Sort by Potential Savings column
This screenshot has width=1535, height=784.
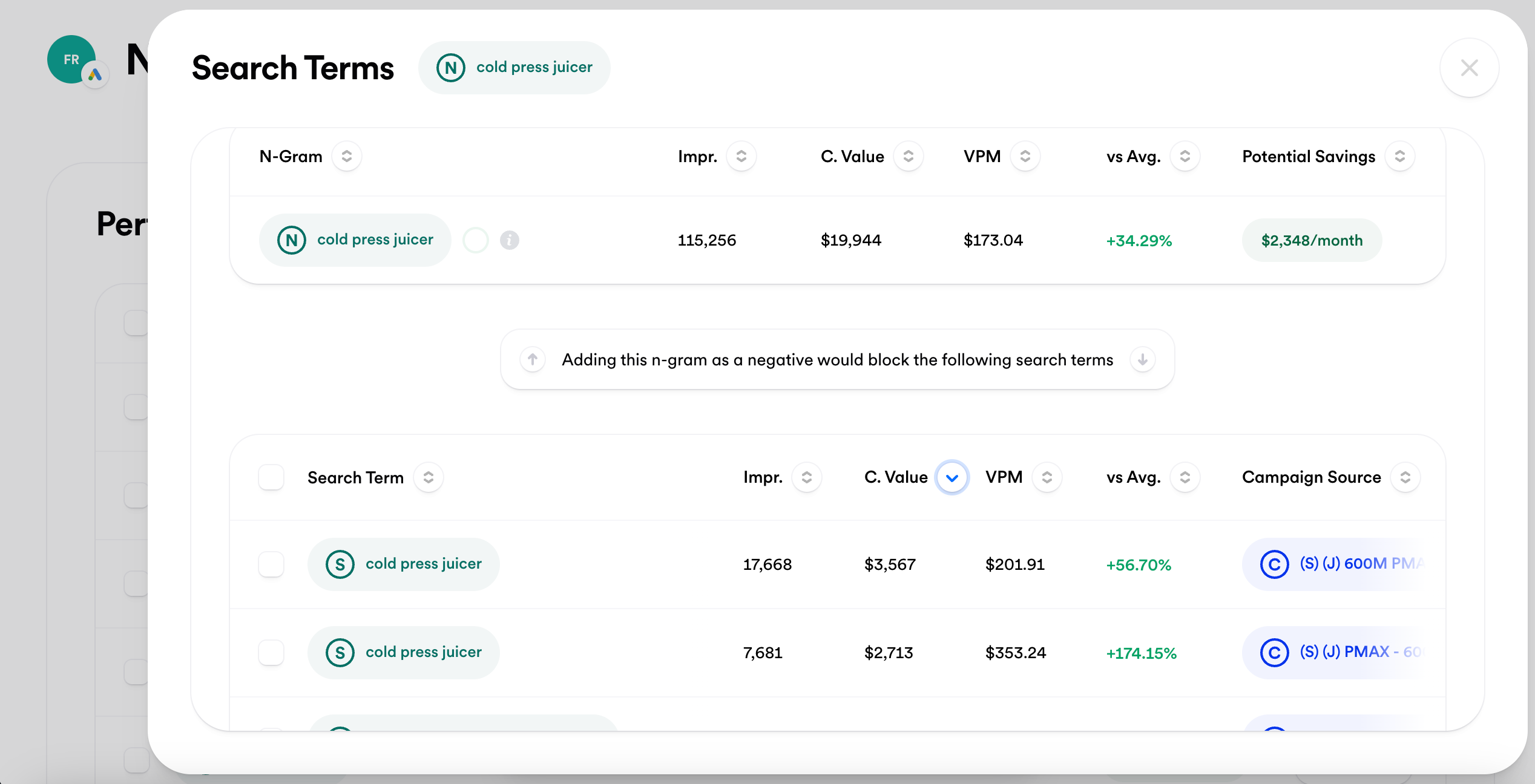(x=1399, y=157)
